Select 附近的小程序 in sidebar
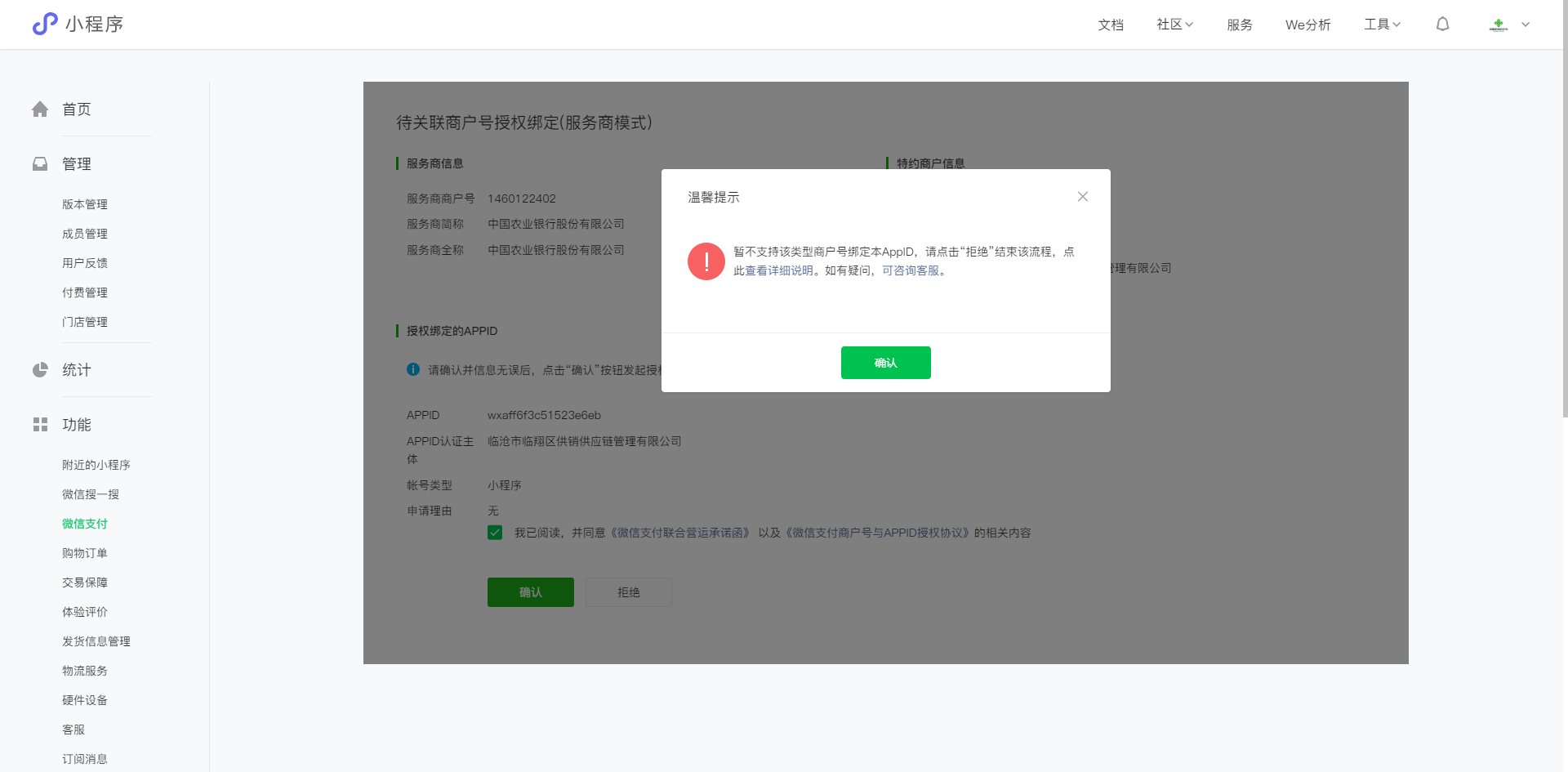1568x772 pixels. (x=96, y=465)
